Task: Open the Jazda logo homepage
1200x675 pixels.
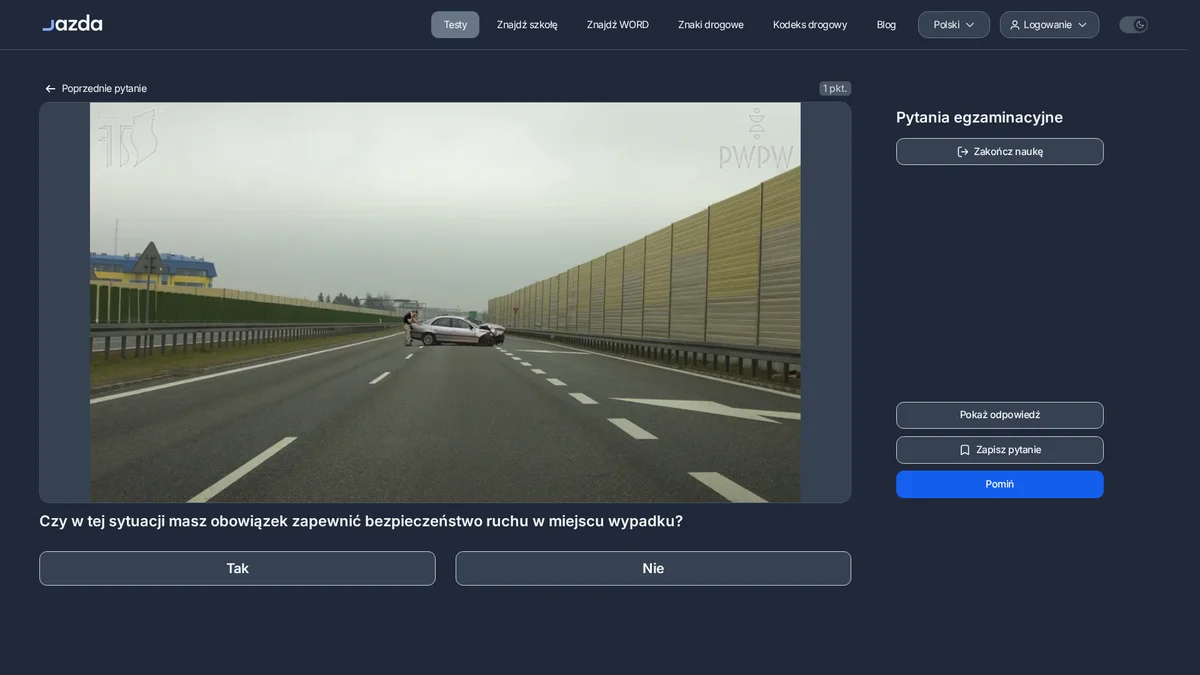Action: tap(72, 23)
